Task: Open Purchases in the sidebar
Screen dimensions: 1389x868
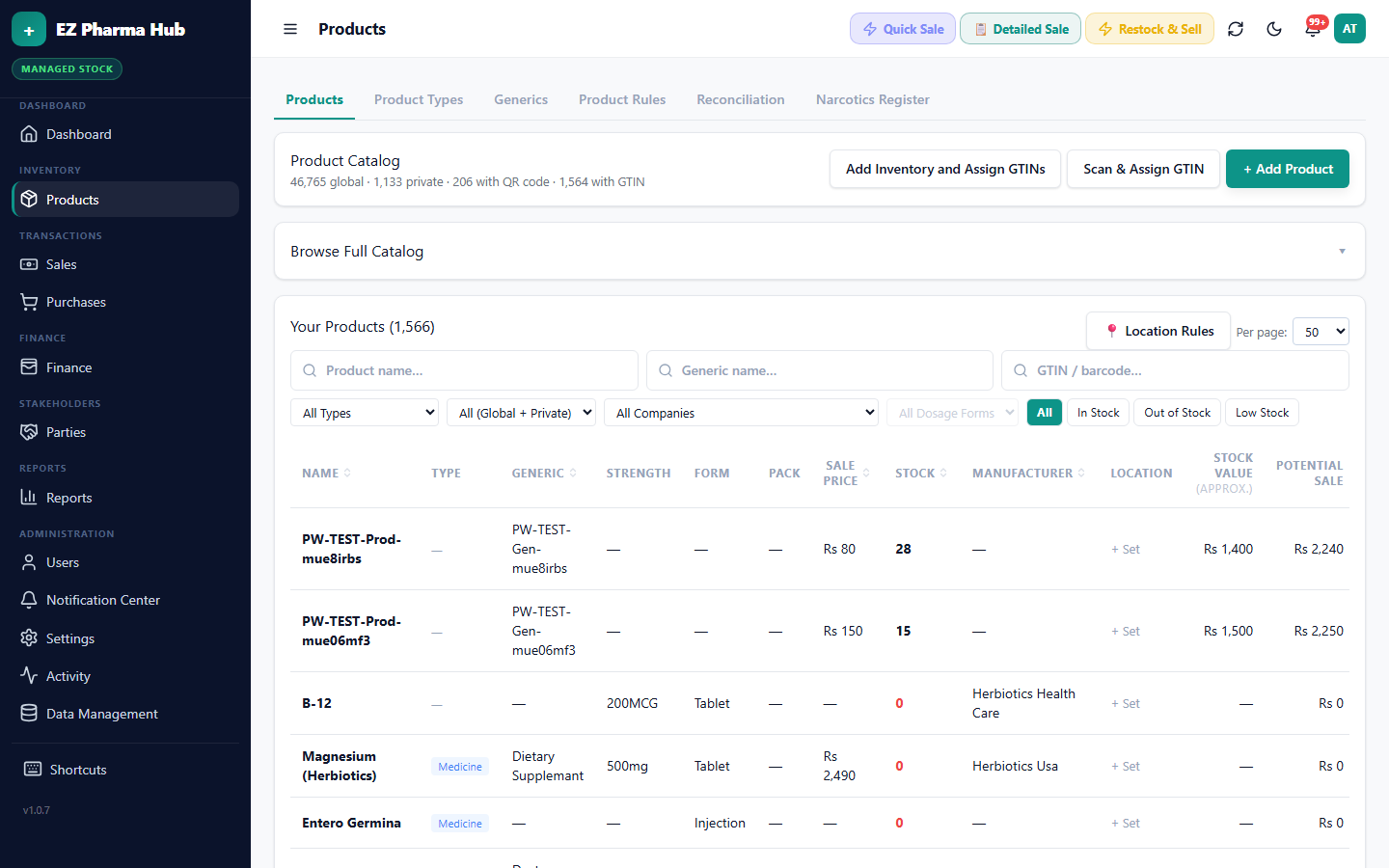Action: 125,302
